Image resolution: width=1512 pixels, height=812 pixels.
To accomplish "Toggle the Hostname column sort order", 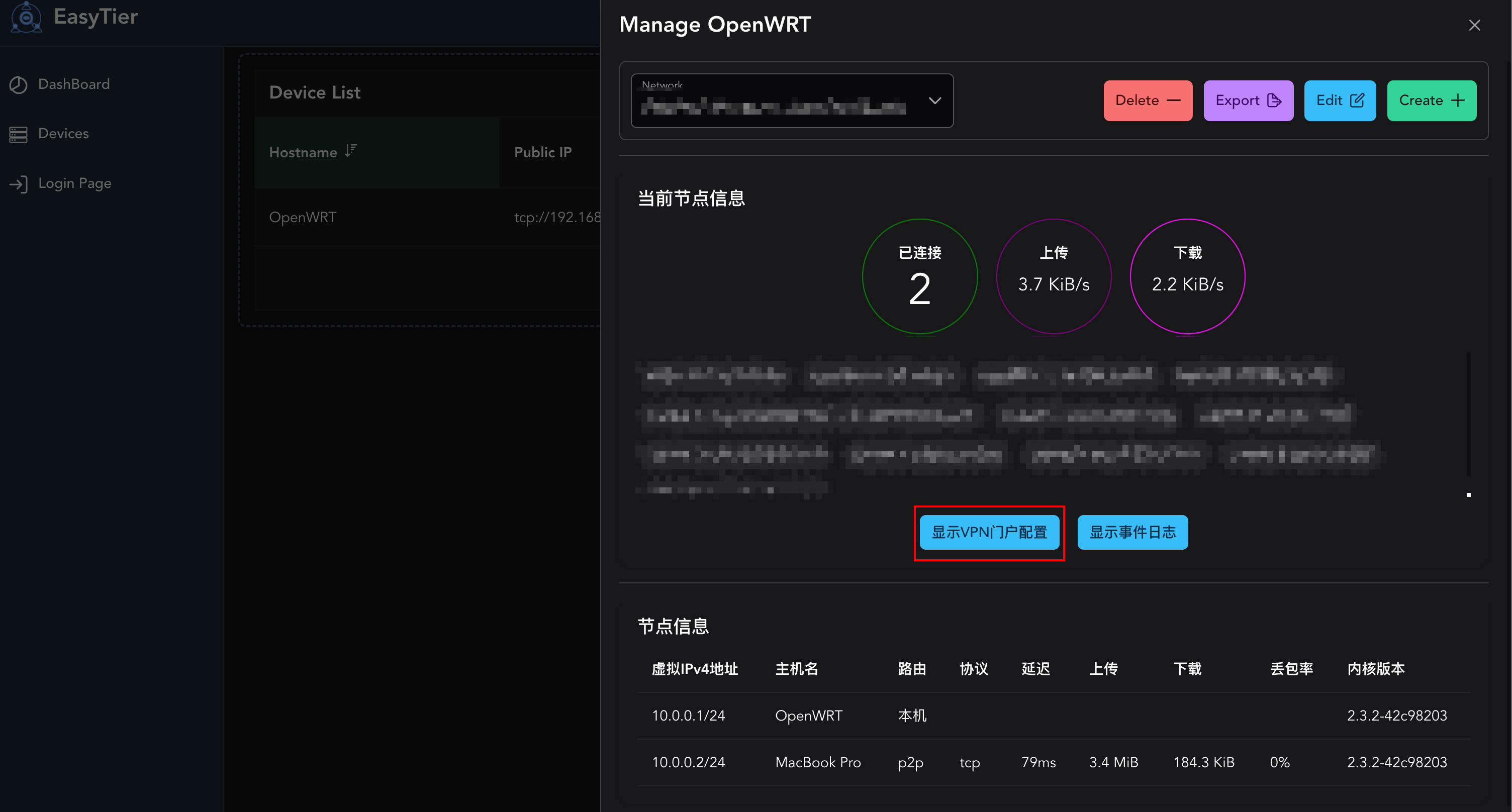I will pos(350,150).
